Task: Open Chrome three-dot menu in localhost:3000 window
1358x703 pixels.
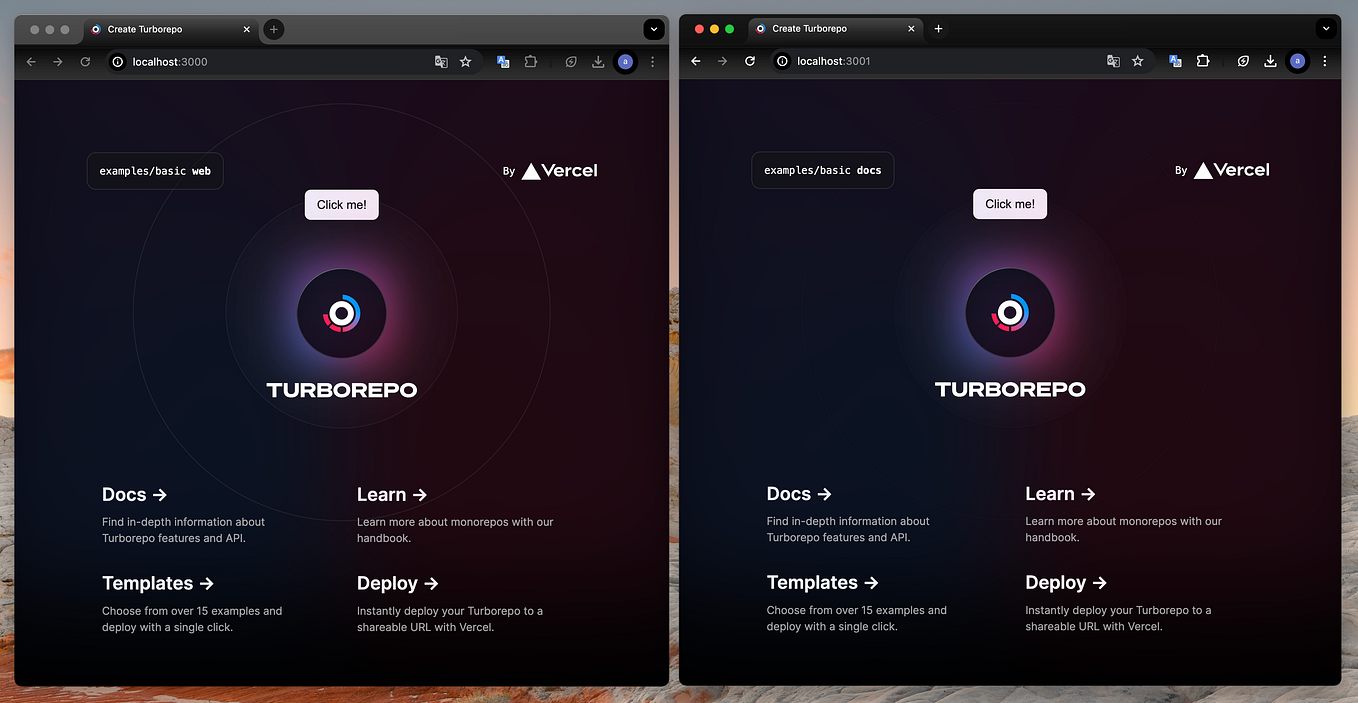Action: click(x=653, y=62)
